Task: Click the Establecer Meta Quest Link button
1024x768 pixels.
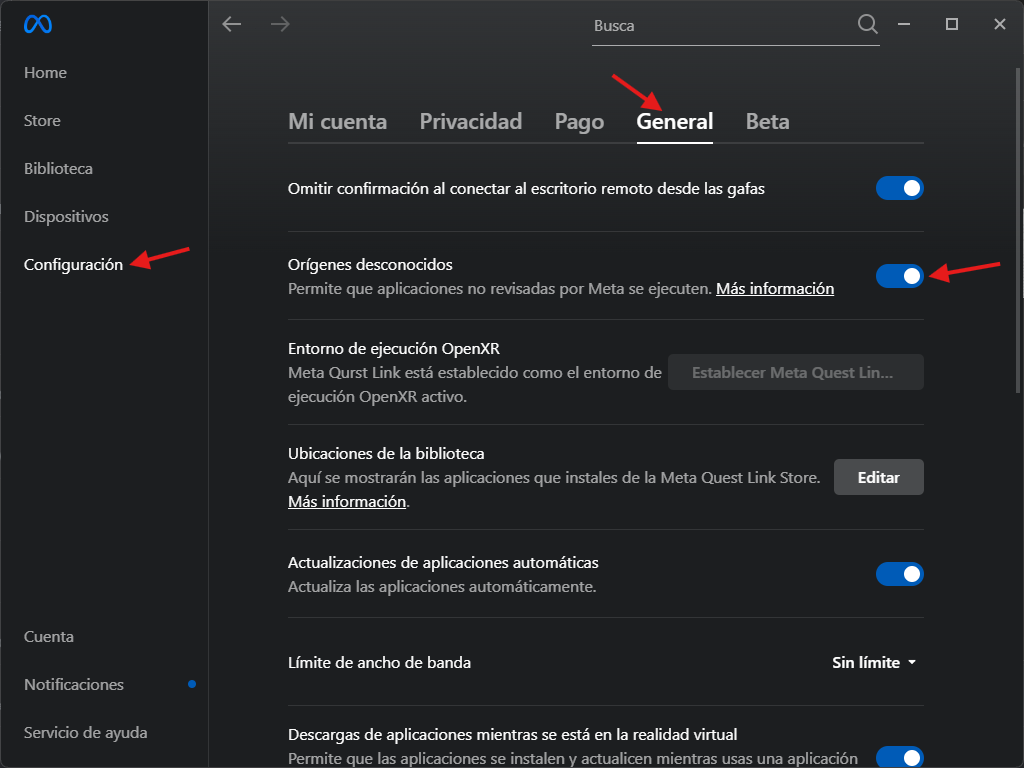Action: (795, 372)
